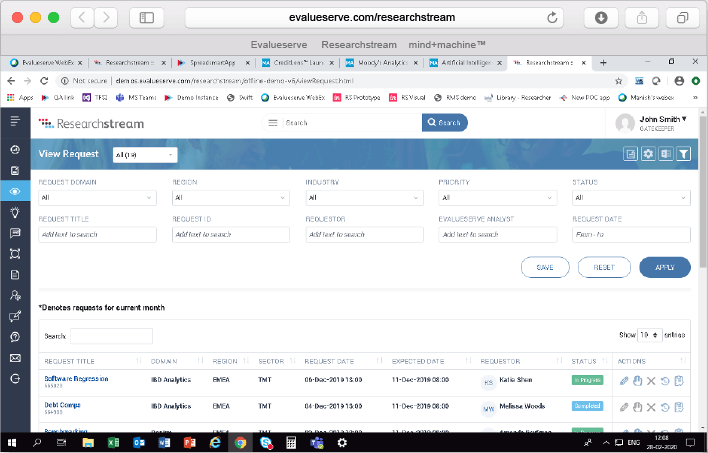Click the Demo Instance bookmark
The height and width of the screenshot is (453, 708).
(191, 98)
